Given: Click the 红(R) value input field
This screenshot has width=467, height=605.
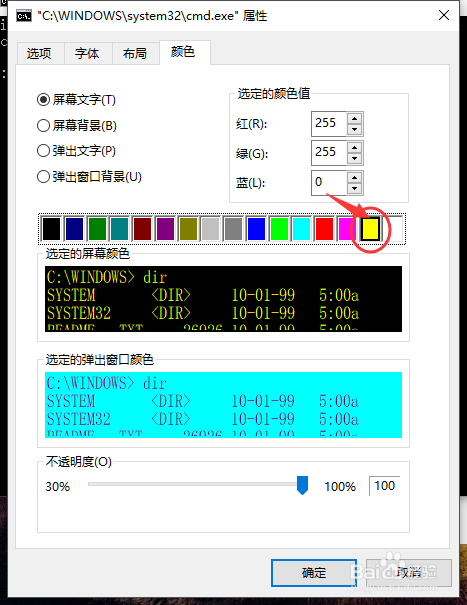Looking at the screenshot, I should coord(329,123).
